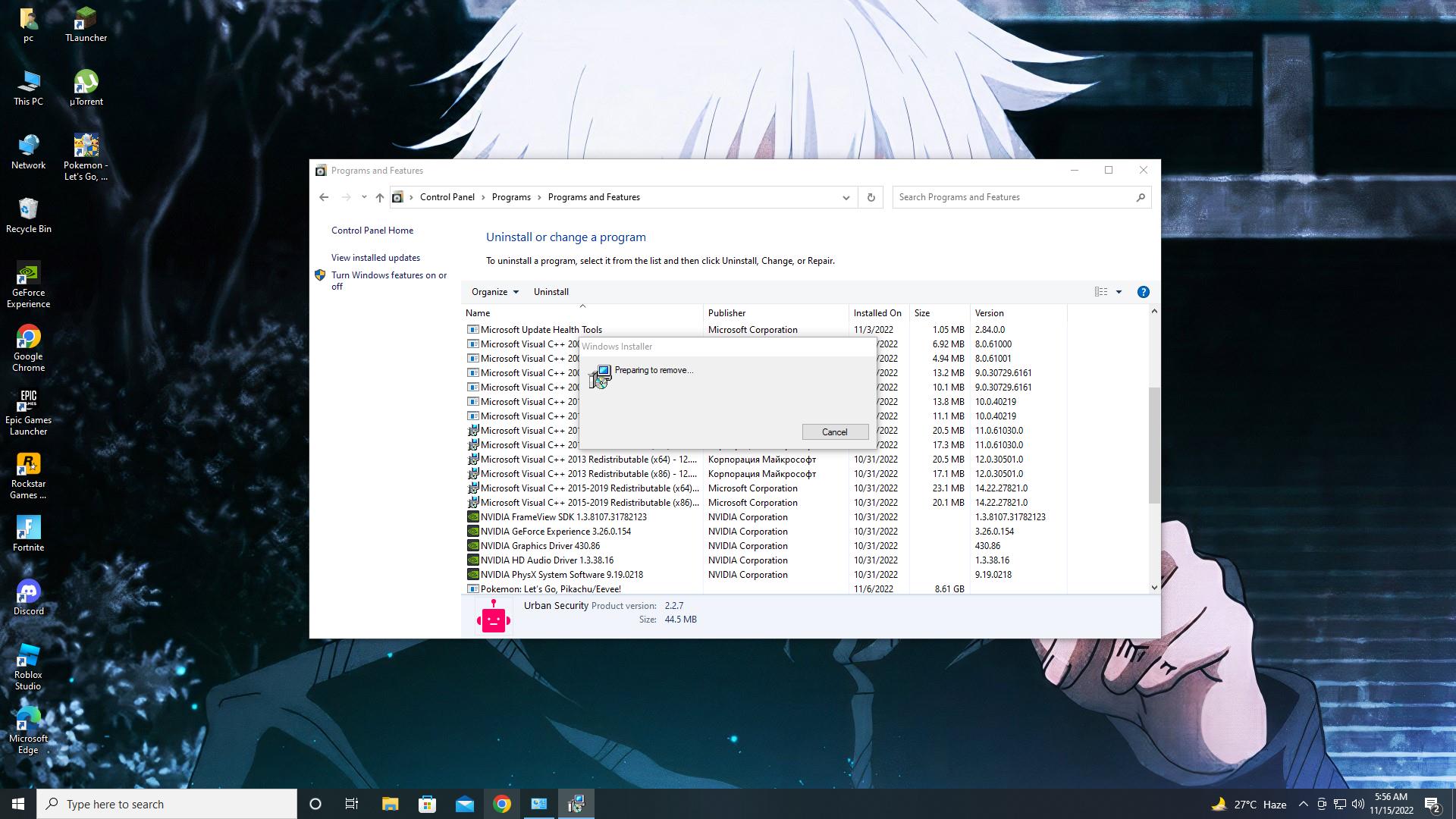Click Uninstall in the toolbar

[x=551, y=292]
